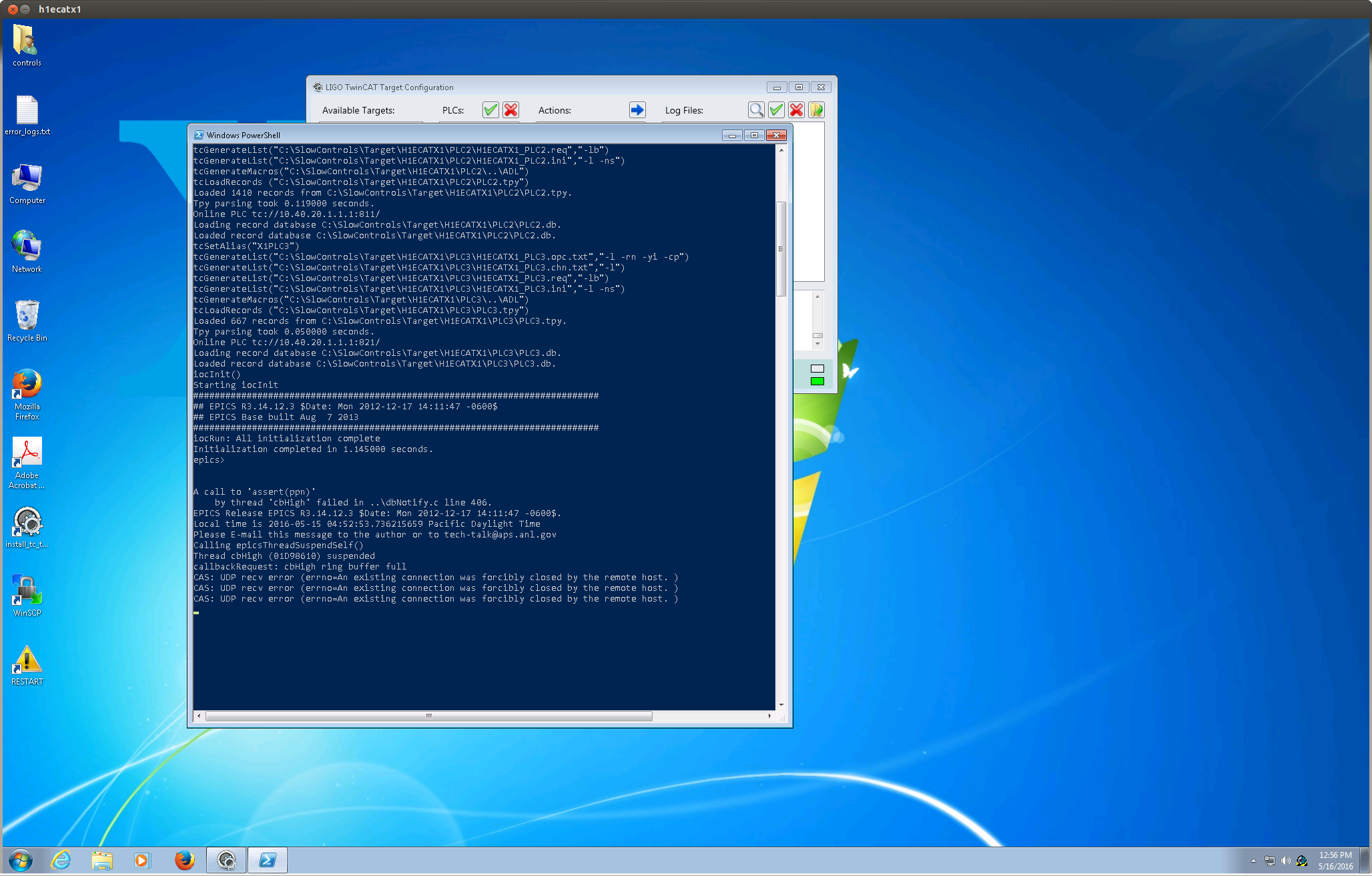The height and width of the screenshot is (876, 1372).
Task: Select the install_tc_t... desktop shortcut
Action: click(x=27, y=527)
